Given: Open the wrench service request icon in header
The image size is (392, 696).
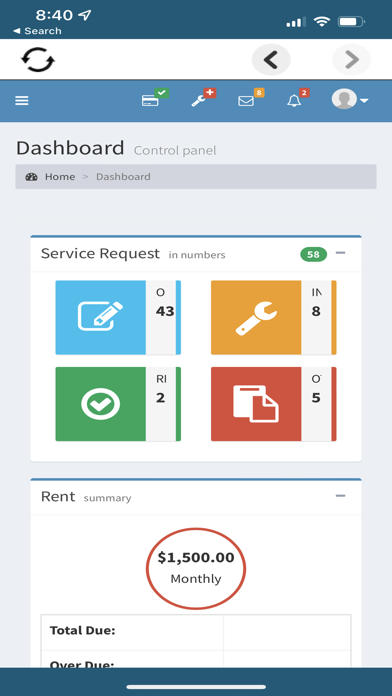Looking at the screenshot, I should pos(203,98).
